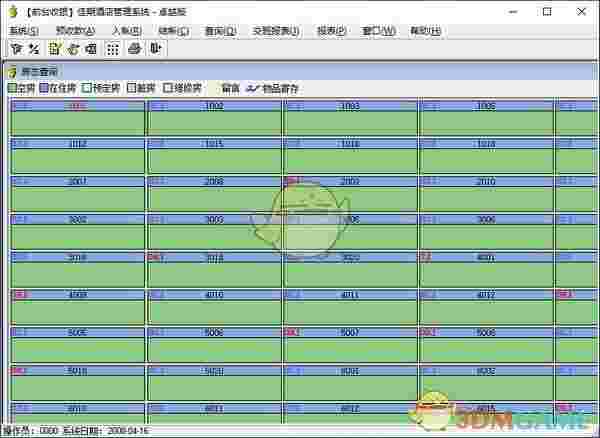Click the first toolbar icon below 系统 menu
This screenshot has height=438, width=600.
[16, 49]
